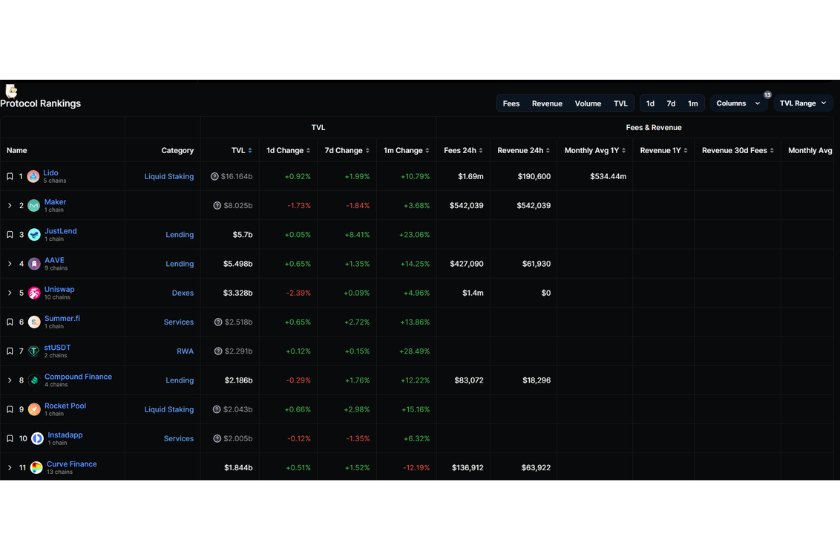This screenshot has height=560, width=840.
Task: Click the Curve Finance logo icon
Action: coord(36,467)
